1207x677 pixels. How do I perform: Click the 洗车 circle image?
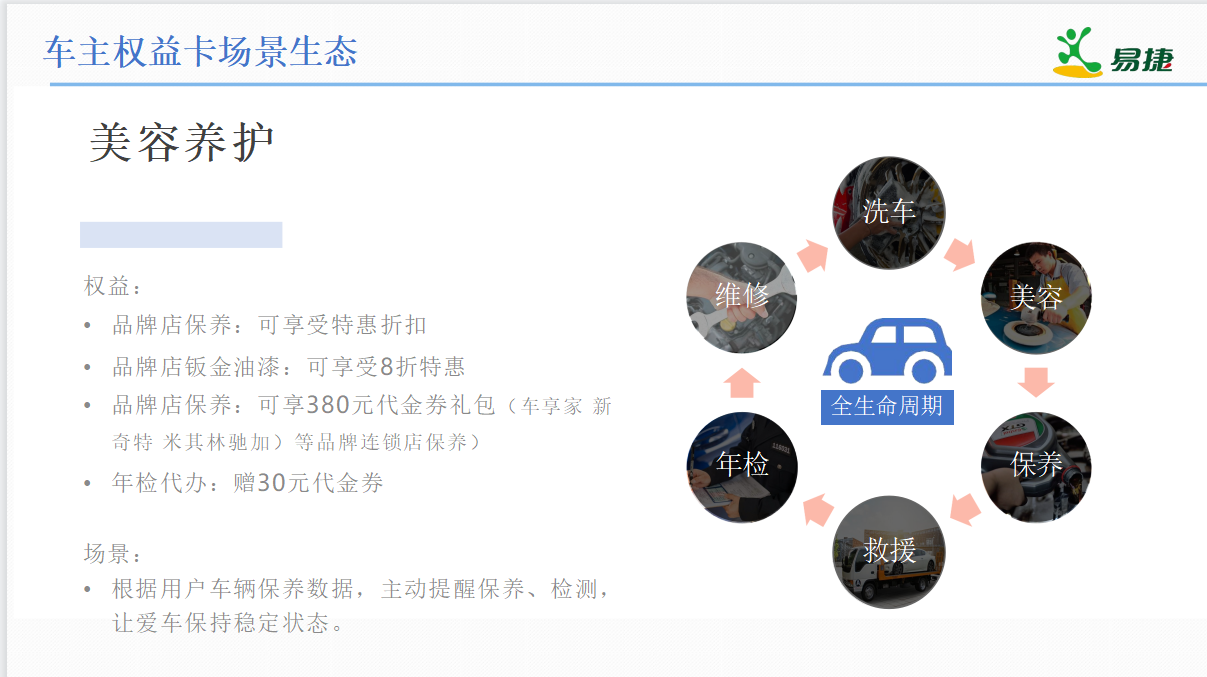point(888,212)
